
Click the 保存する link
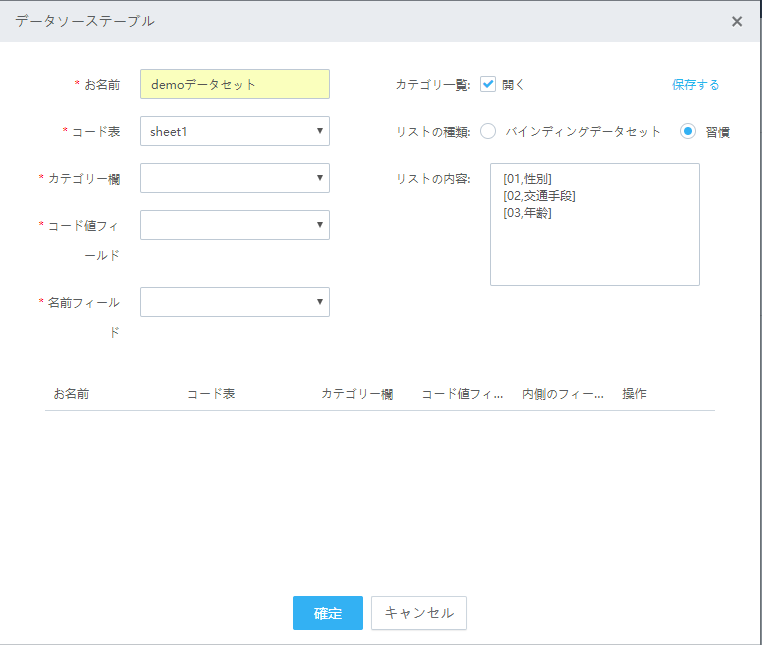tap(695, 85)
